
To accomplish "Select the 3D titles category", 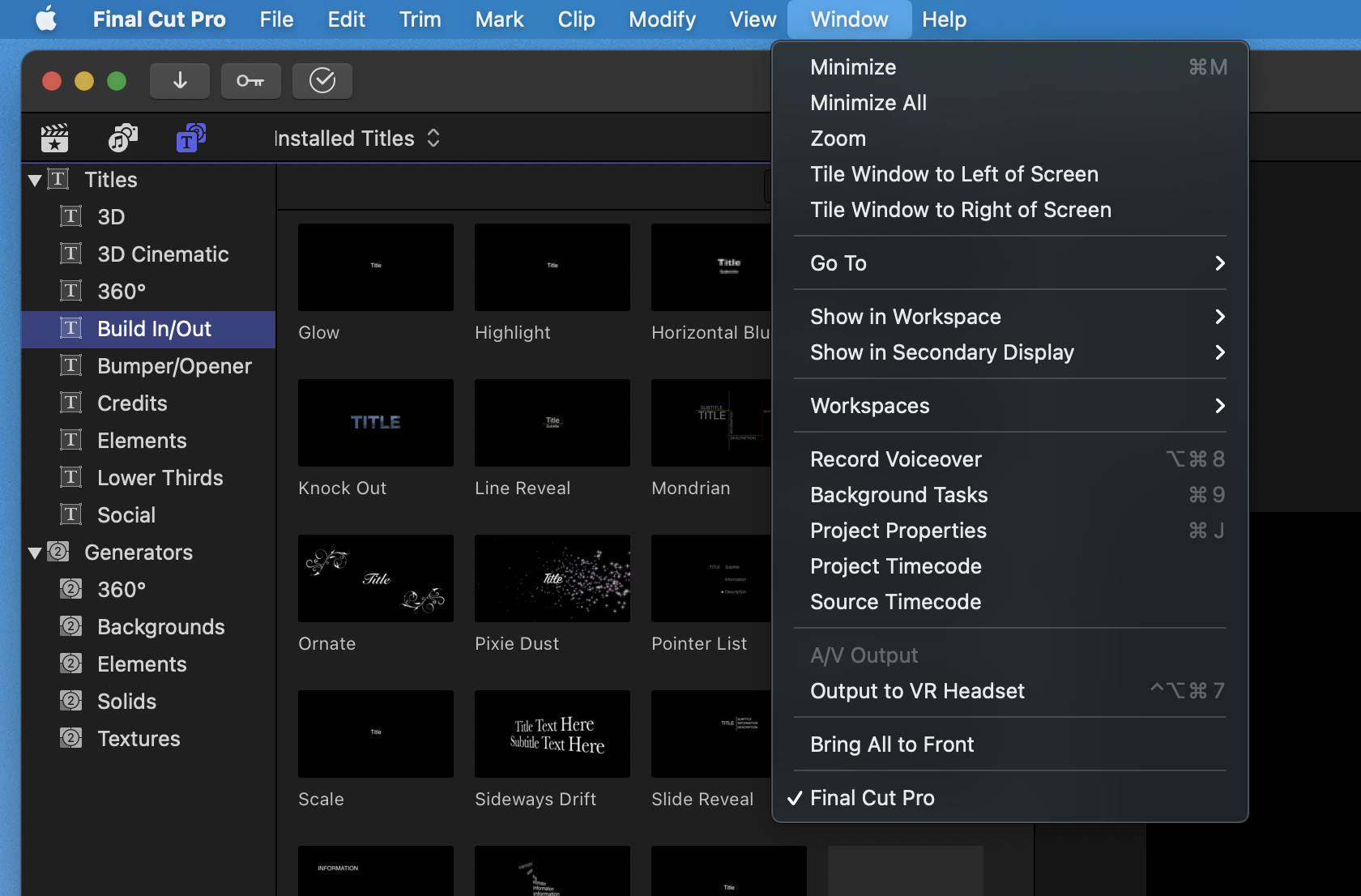I will 148,217.
